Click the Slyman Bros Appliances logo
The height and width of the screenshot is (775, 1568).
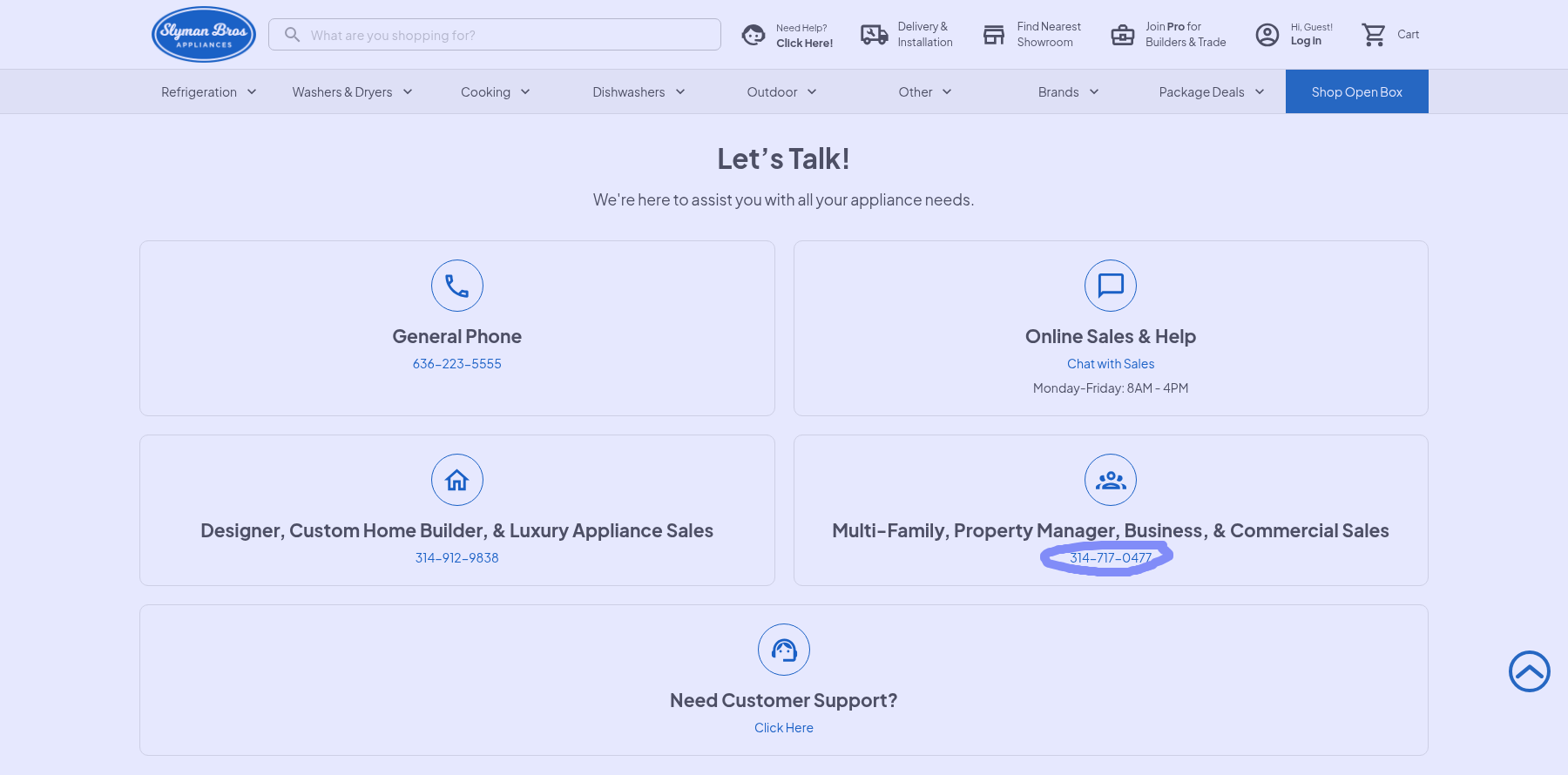[x=204, y=35]
